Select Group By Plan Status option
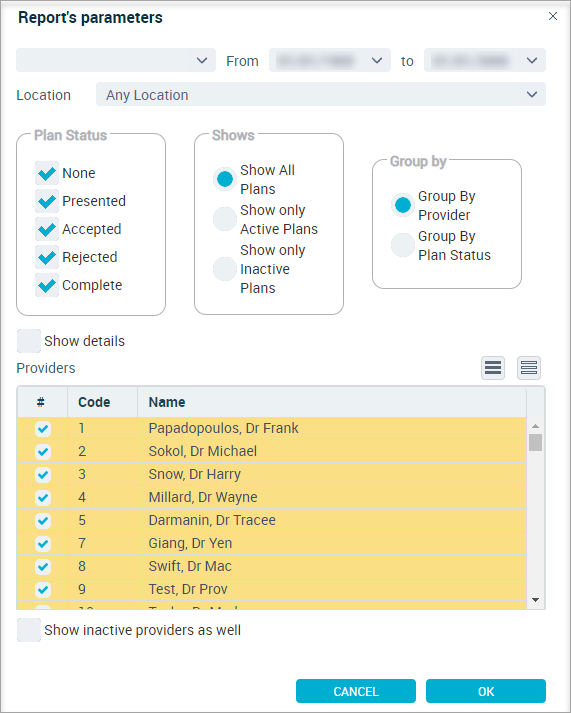Image resolution: width=571 pixels, height=713 pixels. click(402, 245)
